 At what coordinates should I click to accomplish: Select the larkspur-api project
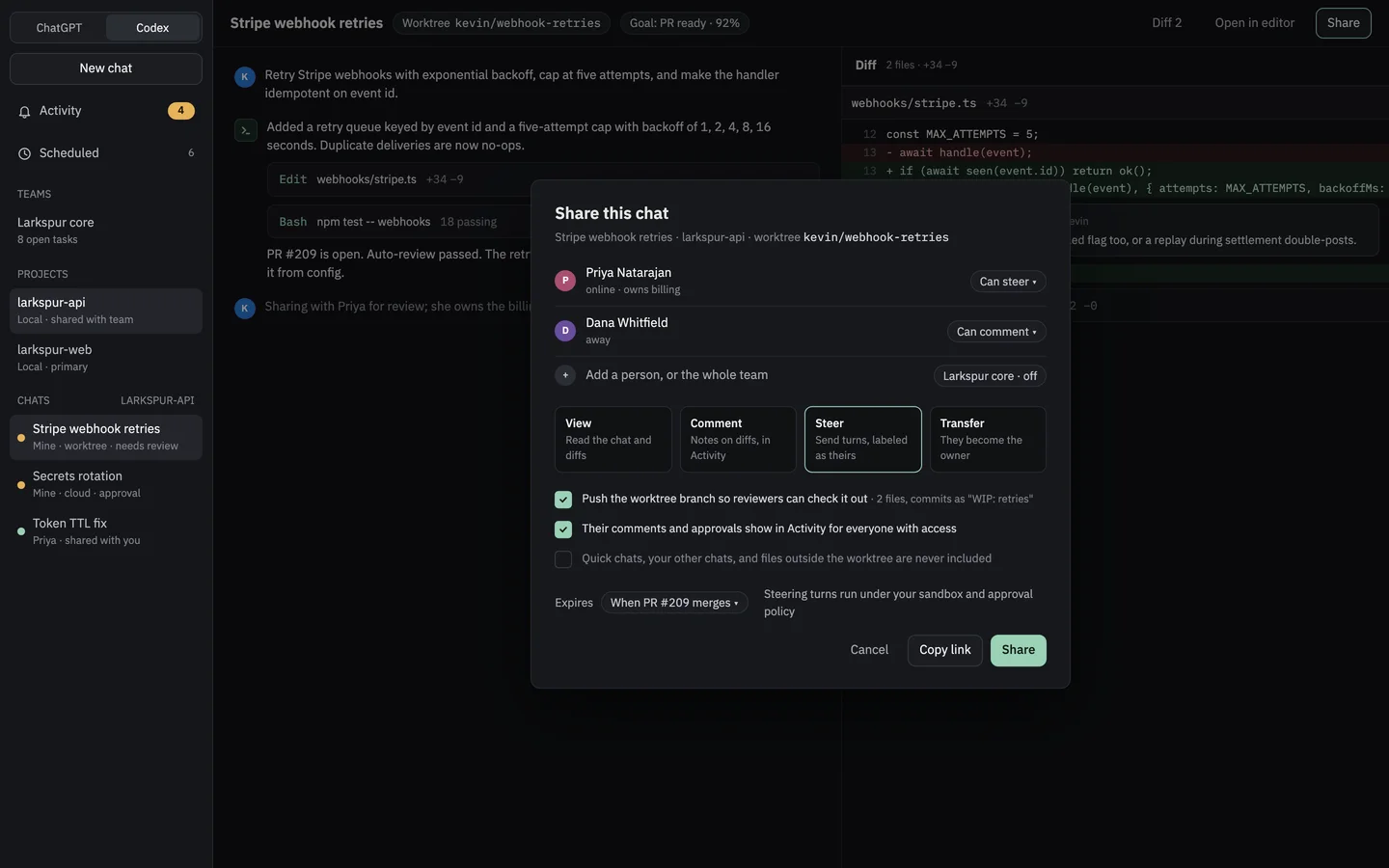106,311
